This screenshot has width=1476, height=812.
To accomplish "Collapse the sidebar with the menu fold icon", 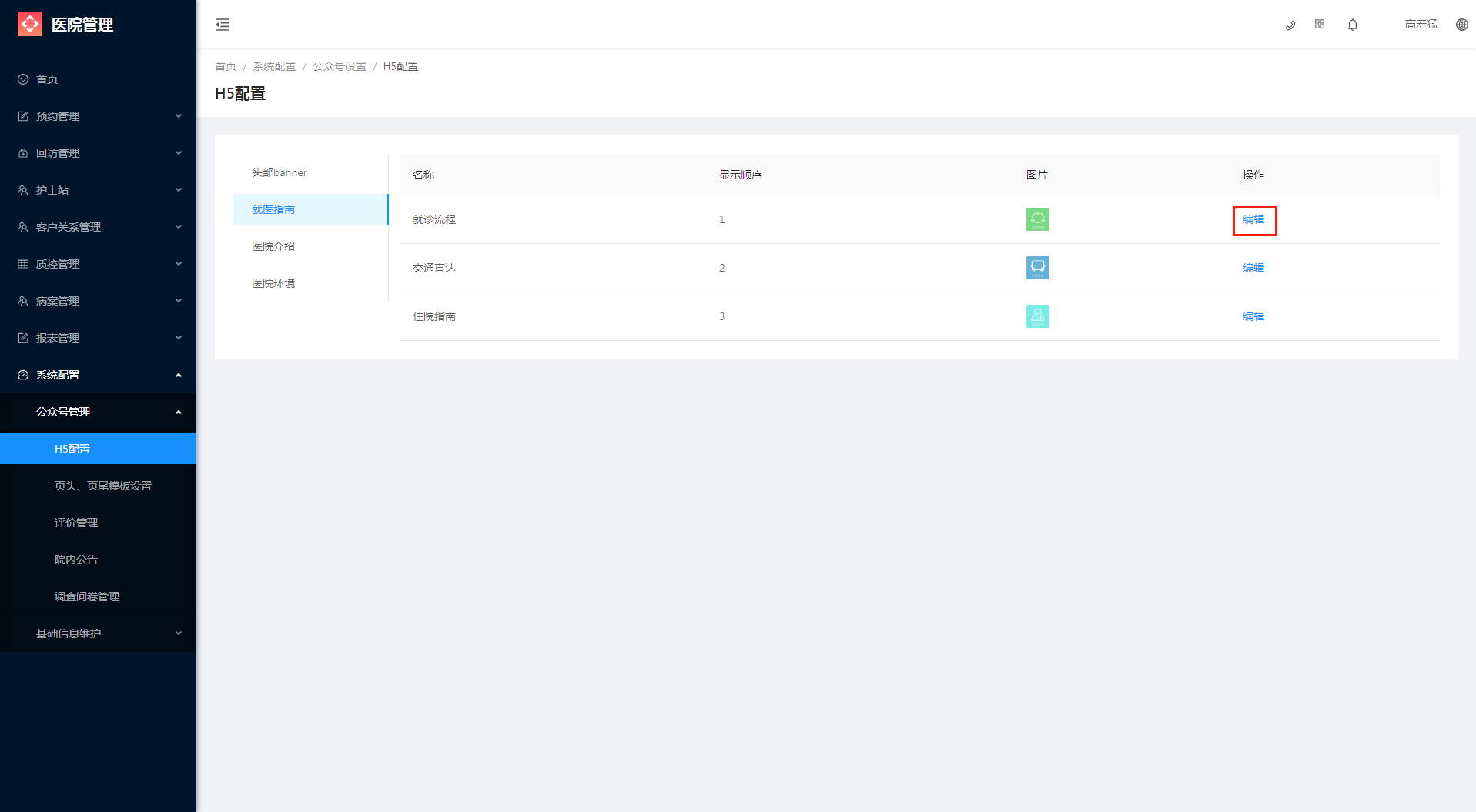I will tap(223, 25).
